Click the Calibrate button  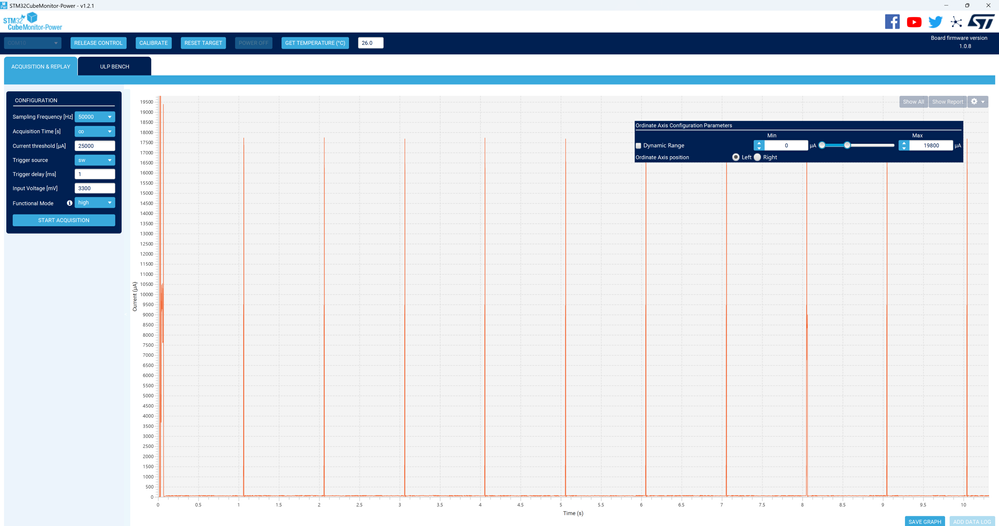coord(154,43)
